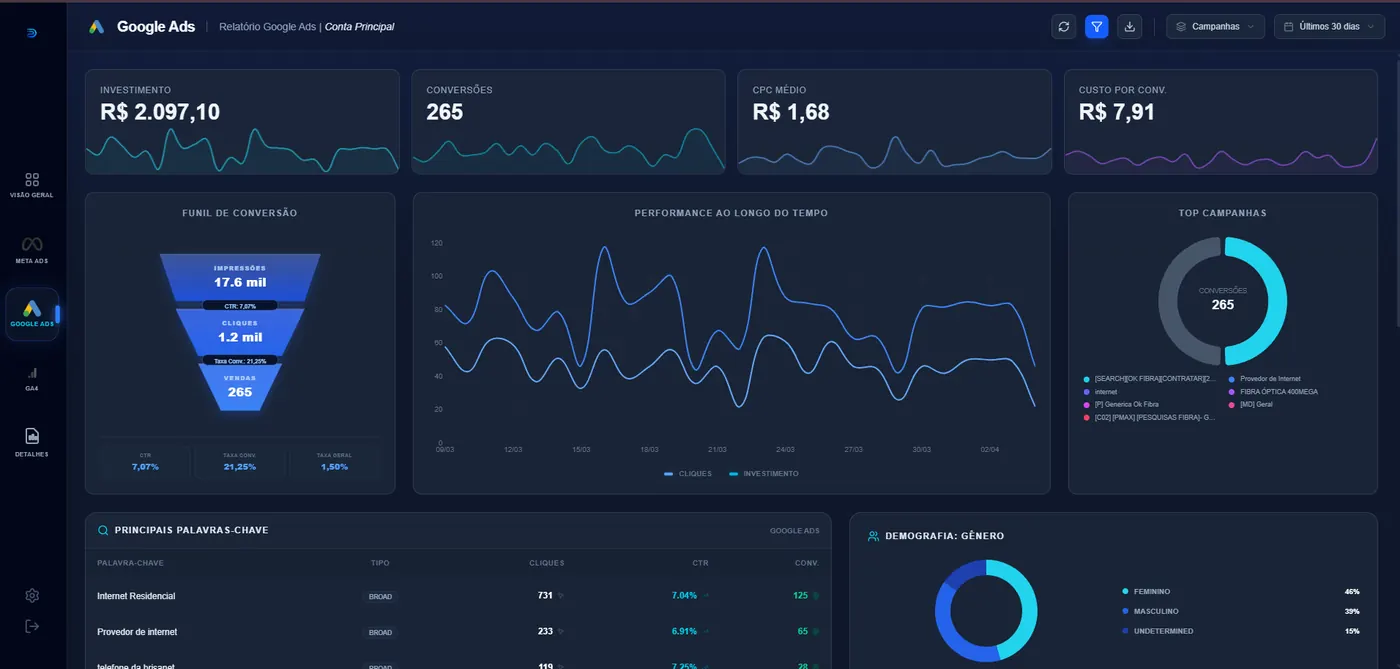
Task: Click the logout icon in sidebar
Action: point(32,626)
